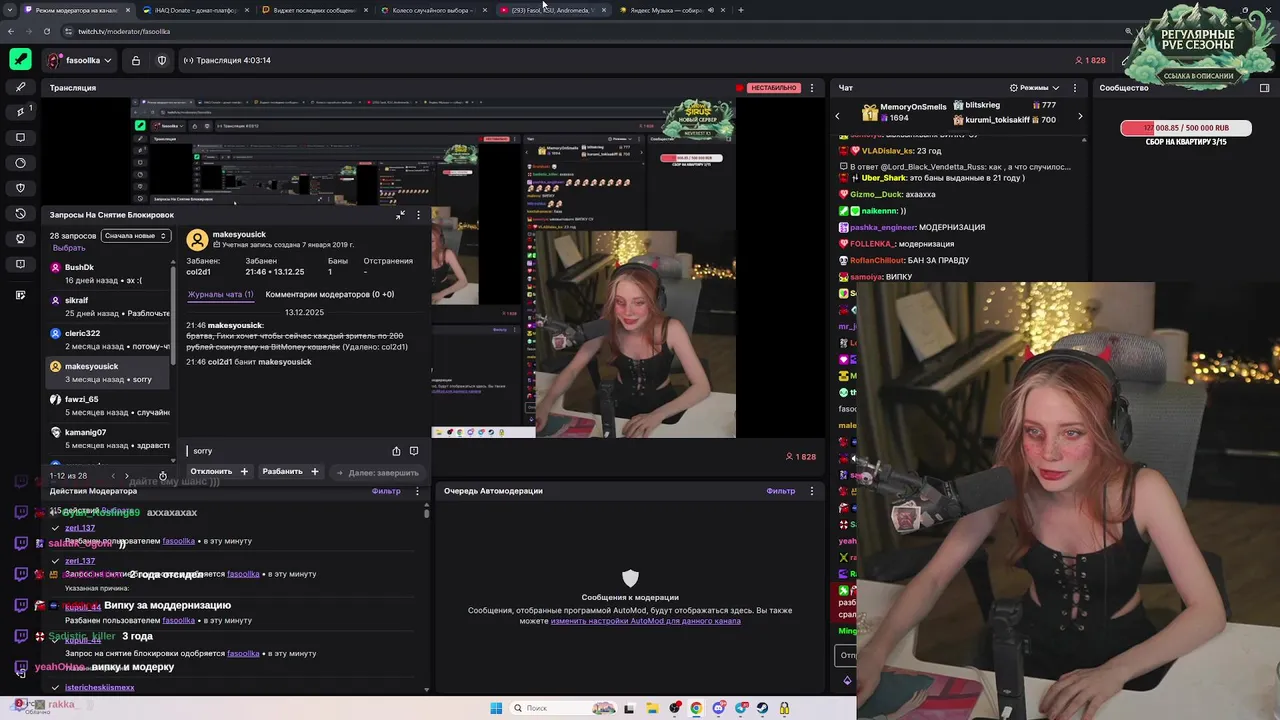Click the report icon beside the sorry message
This screenshot has height=720, width=1280.
point(414,451)
